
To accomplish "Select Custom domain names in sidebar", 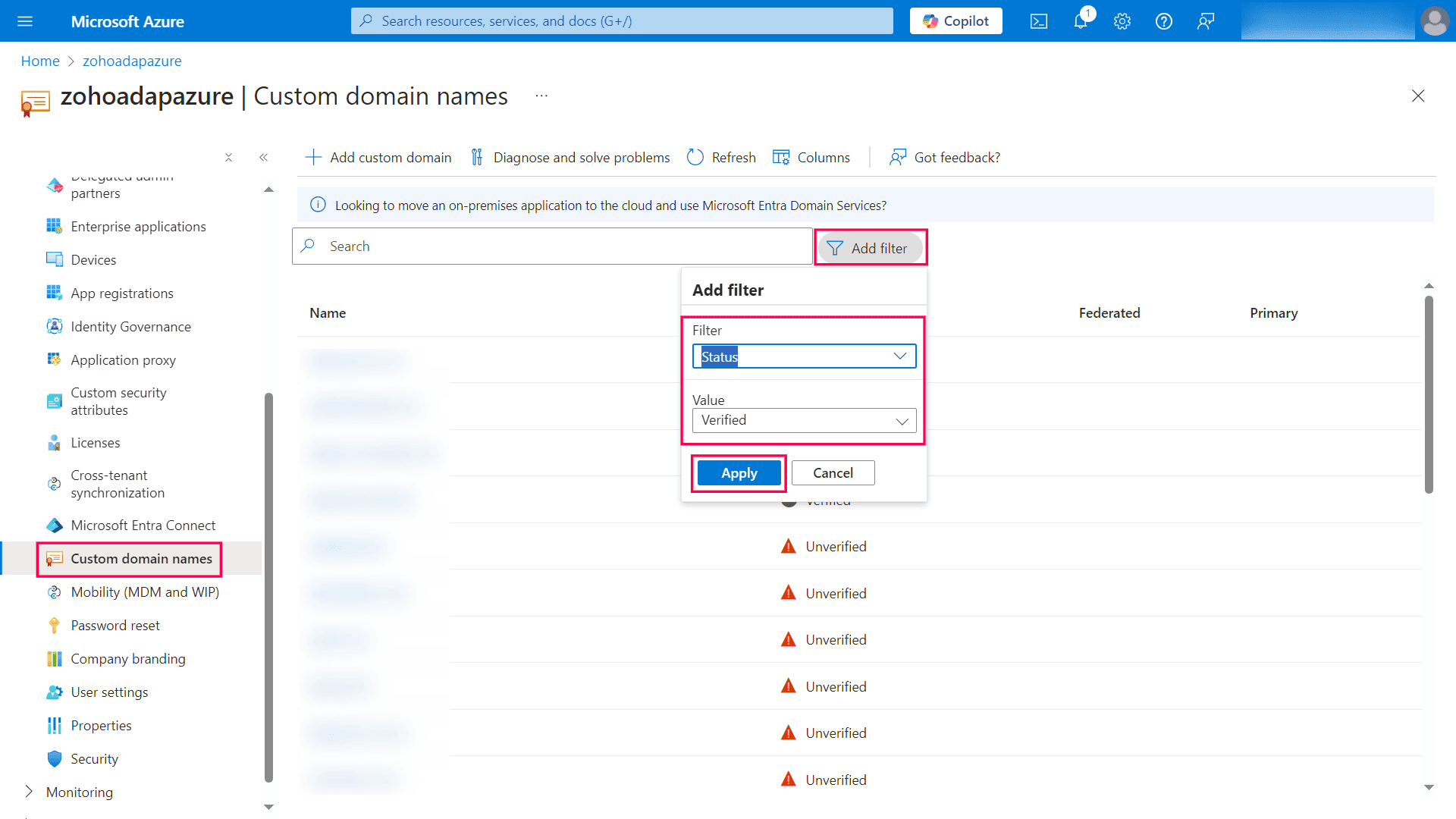I will click(141, 559).
